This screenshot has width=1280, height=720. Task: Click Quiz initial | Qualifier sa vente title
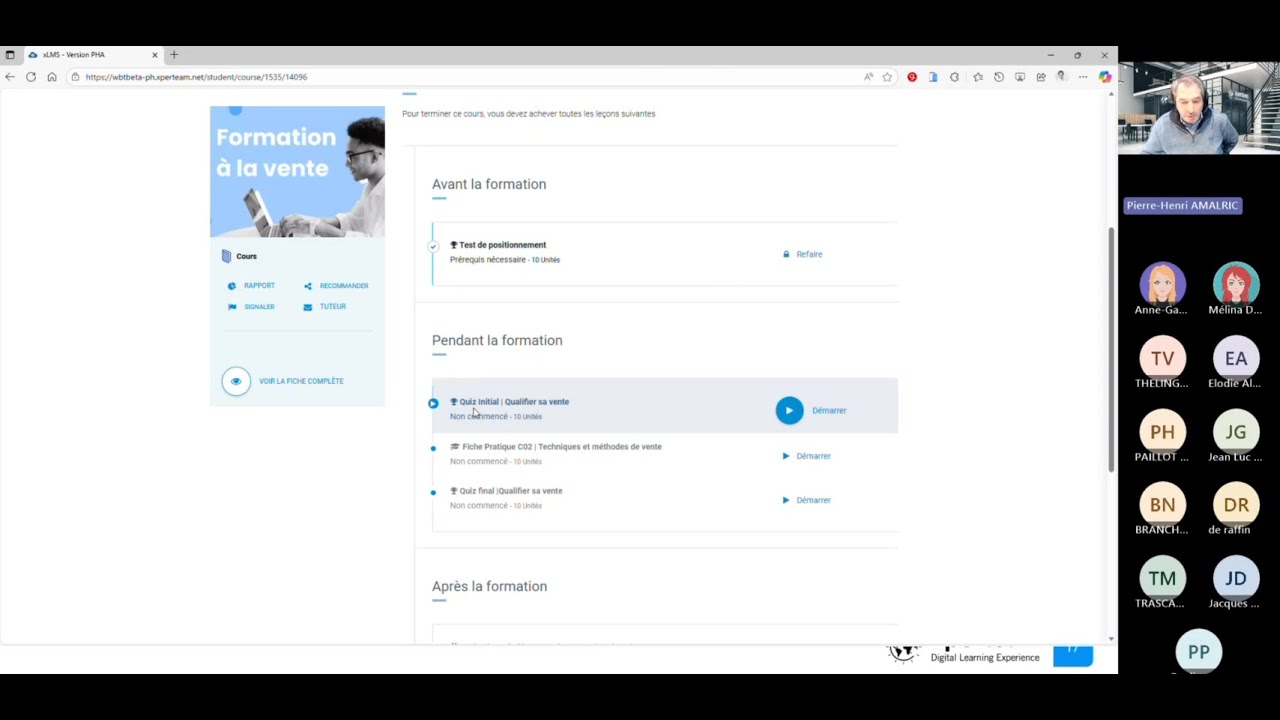[x=514, y=402]
